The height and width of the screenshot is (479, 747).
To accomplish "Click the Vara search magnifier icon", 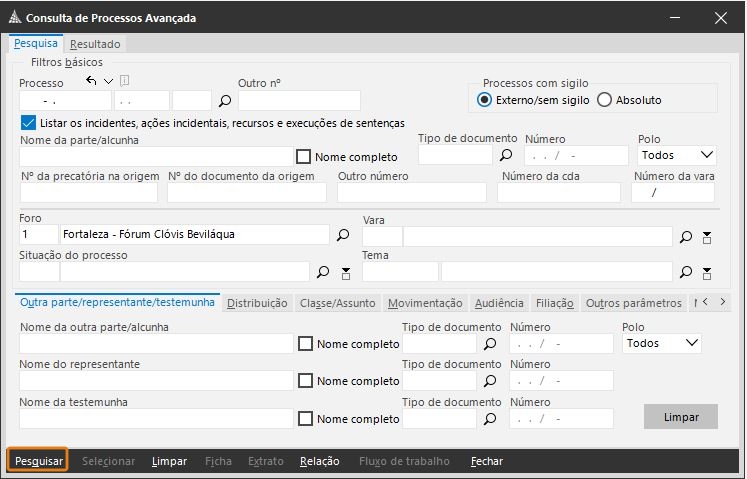I will coord(686,236).
